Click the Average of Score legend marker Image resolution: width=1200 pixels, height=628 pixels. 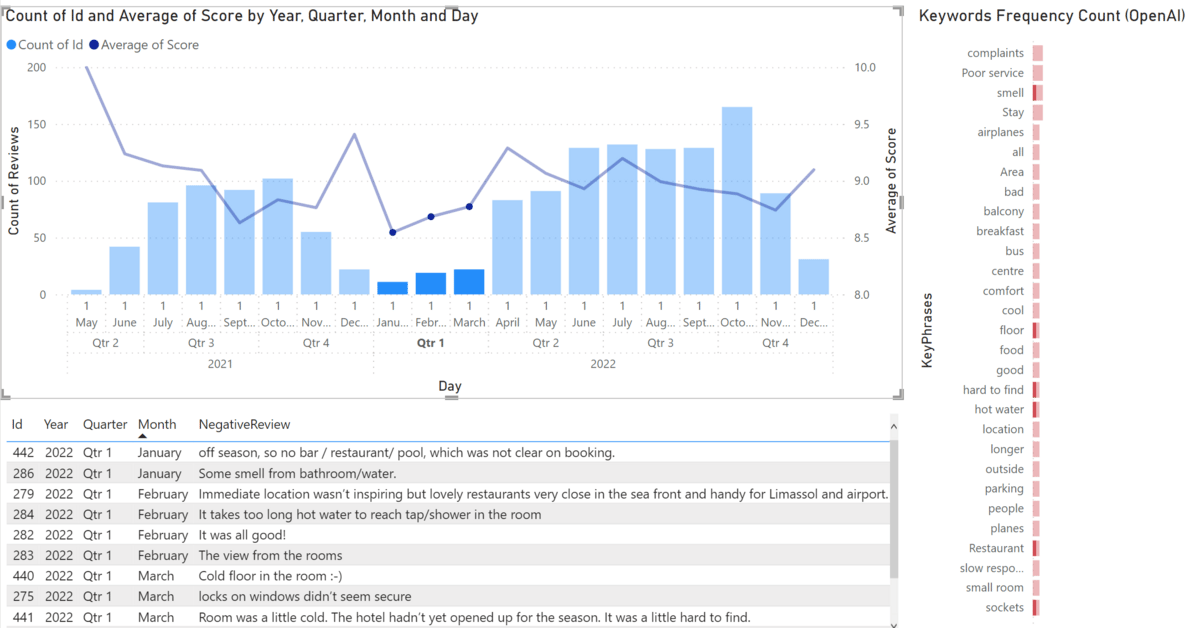click(94, 45)
